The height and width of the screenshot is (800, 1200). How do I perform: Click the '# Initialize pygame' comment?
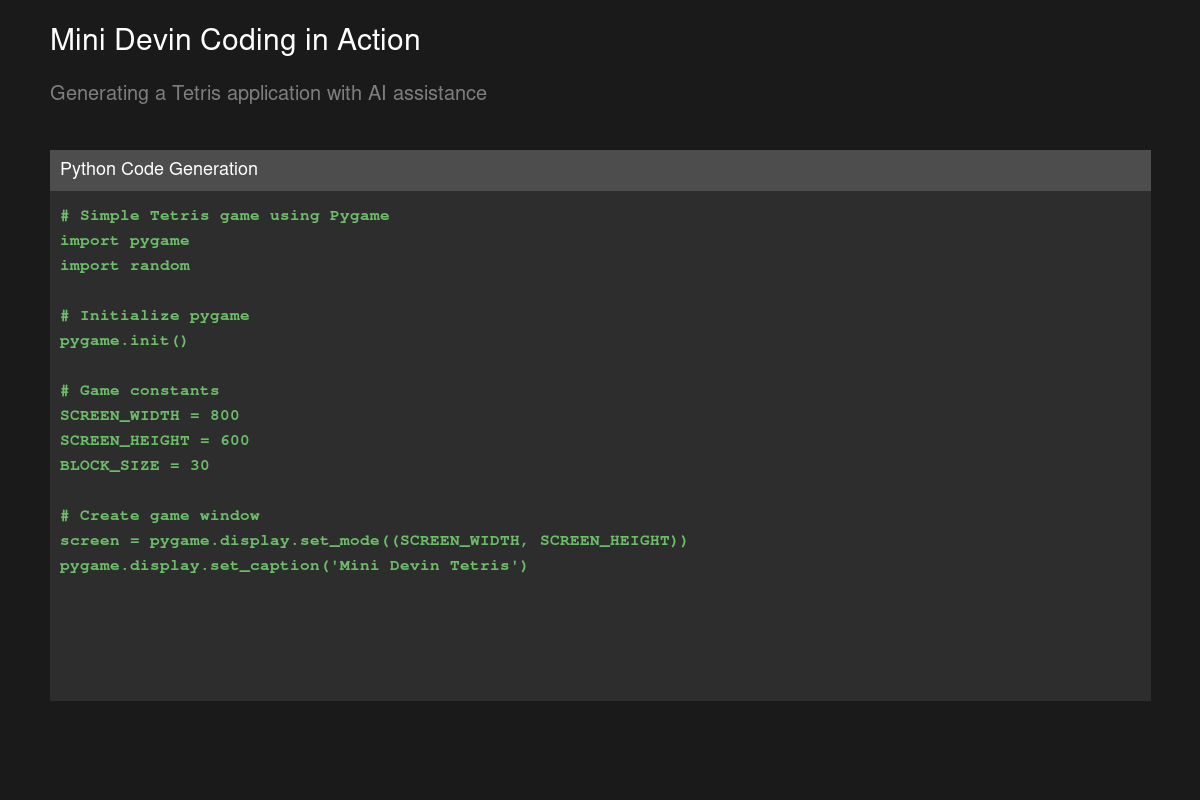(x=155, y=316)
